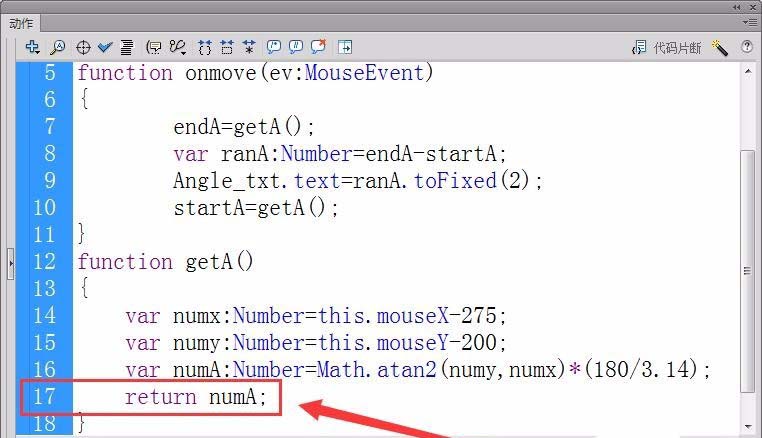Click the scrollbar up arrow

[748, 71]
